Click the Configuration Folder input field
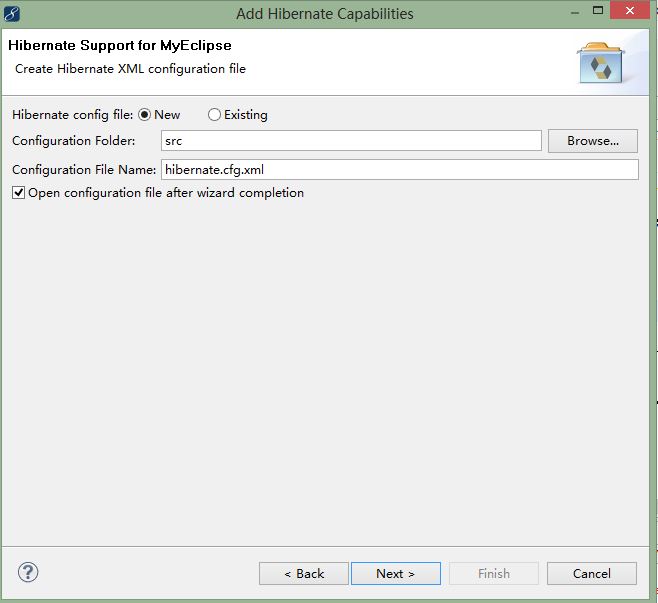Screen dimensions: 658x603 (x=351, y=141)
